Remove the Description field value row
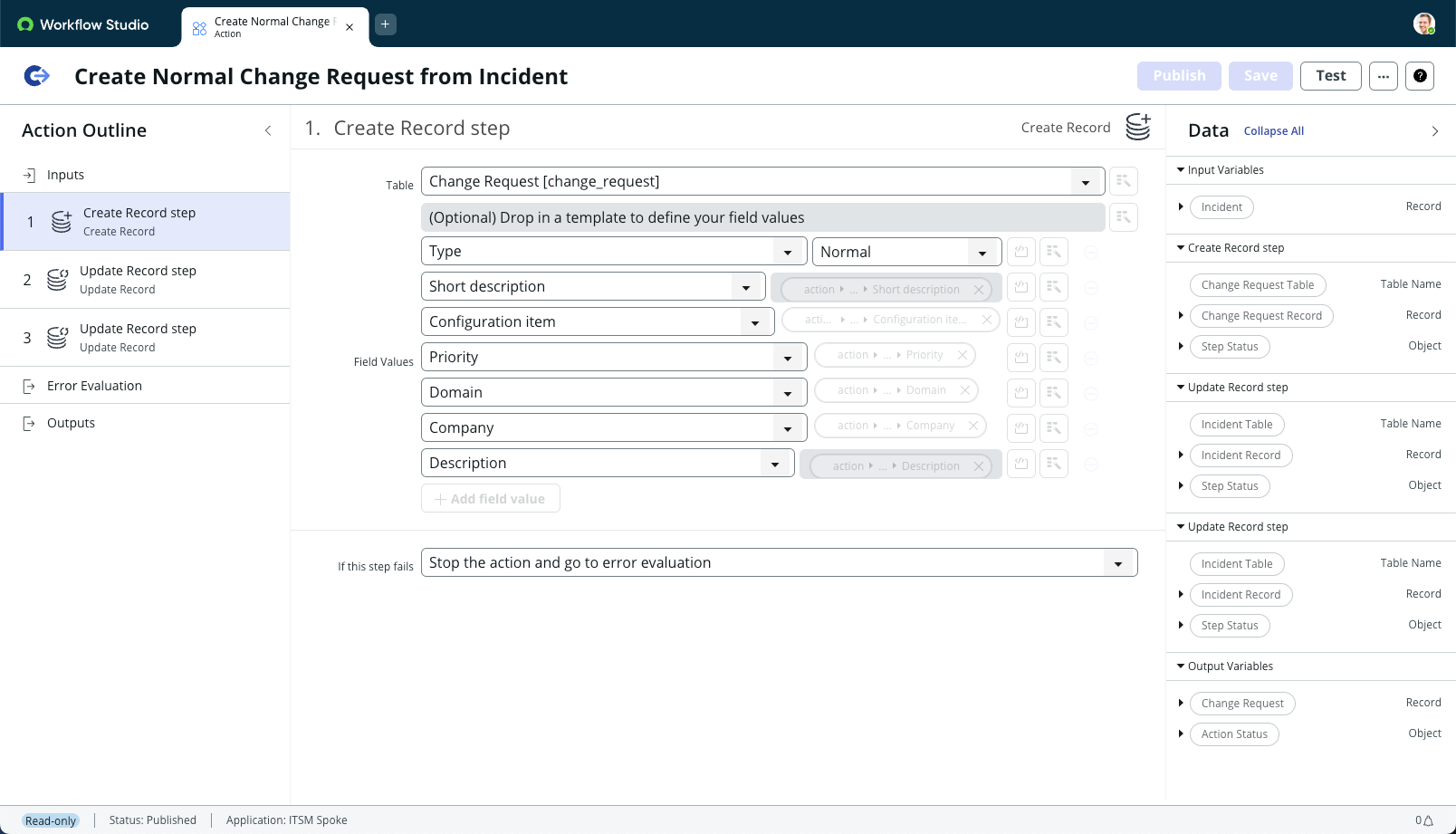Viewport: 1456px width, 834px height. pos(1091,465)
